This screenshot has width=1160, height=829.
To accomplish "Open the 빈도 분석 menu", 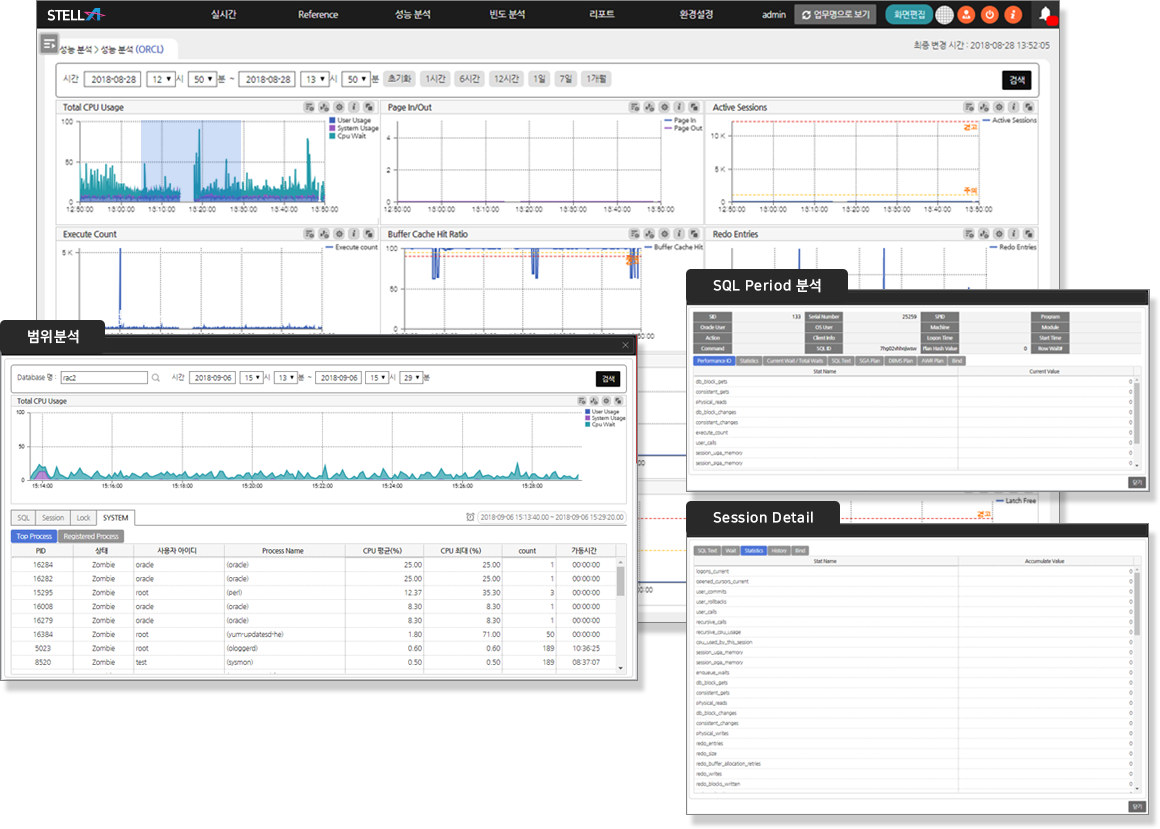I will coord(508,14).
